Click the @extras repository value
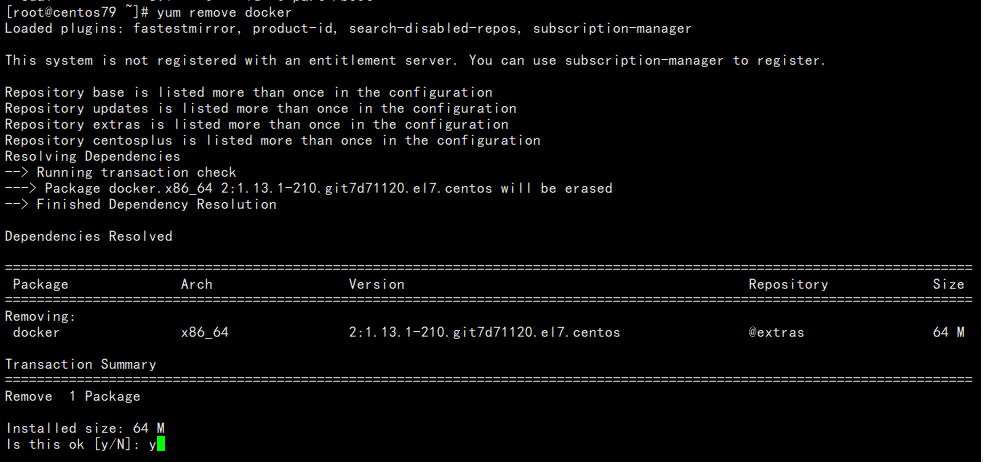 [776, 332]
